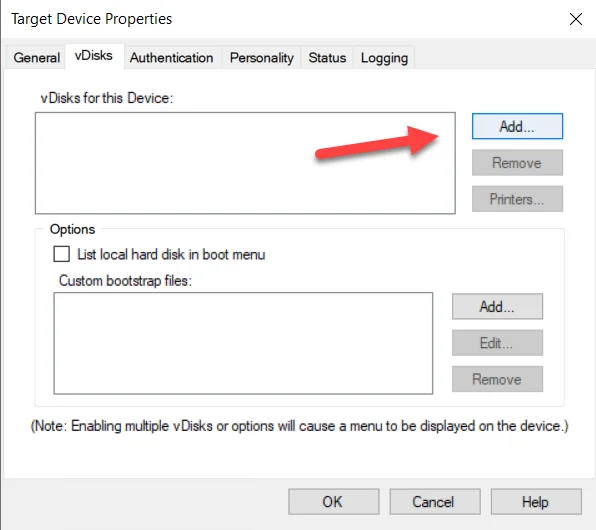Screen dimensions: 596x530
Task: Open the Printers settings button
Action: [x=517, y=199]
